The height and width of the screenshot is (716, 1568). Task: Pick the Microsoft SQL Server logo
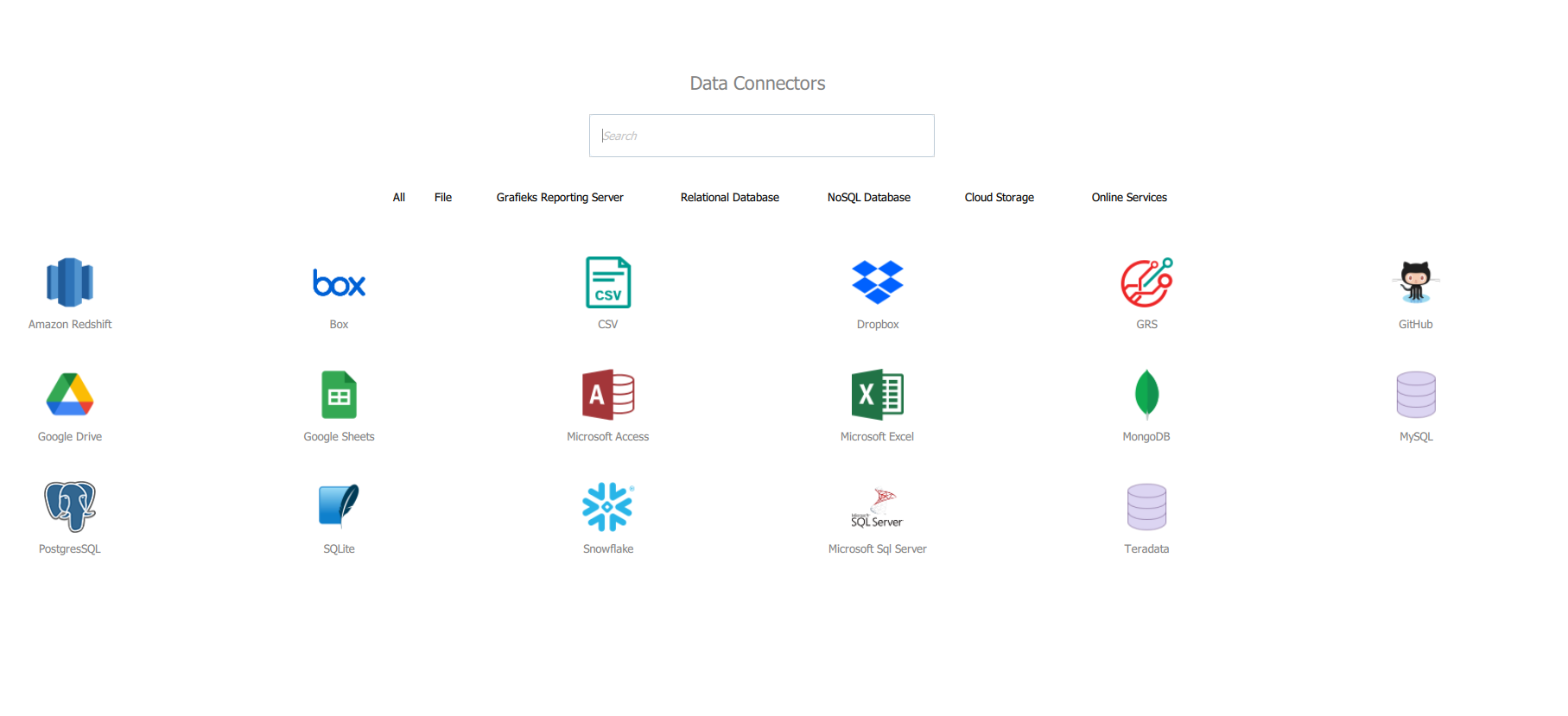click(x=878, y=508)
